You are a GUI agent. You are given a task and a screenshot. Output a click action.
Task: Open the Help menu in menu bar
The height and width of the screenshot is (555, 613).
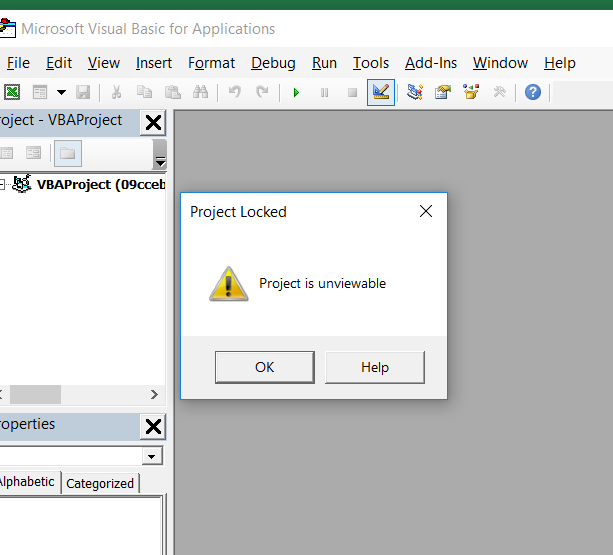click(x=559, y=63)
